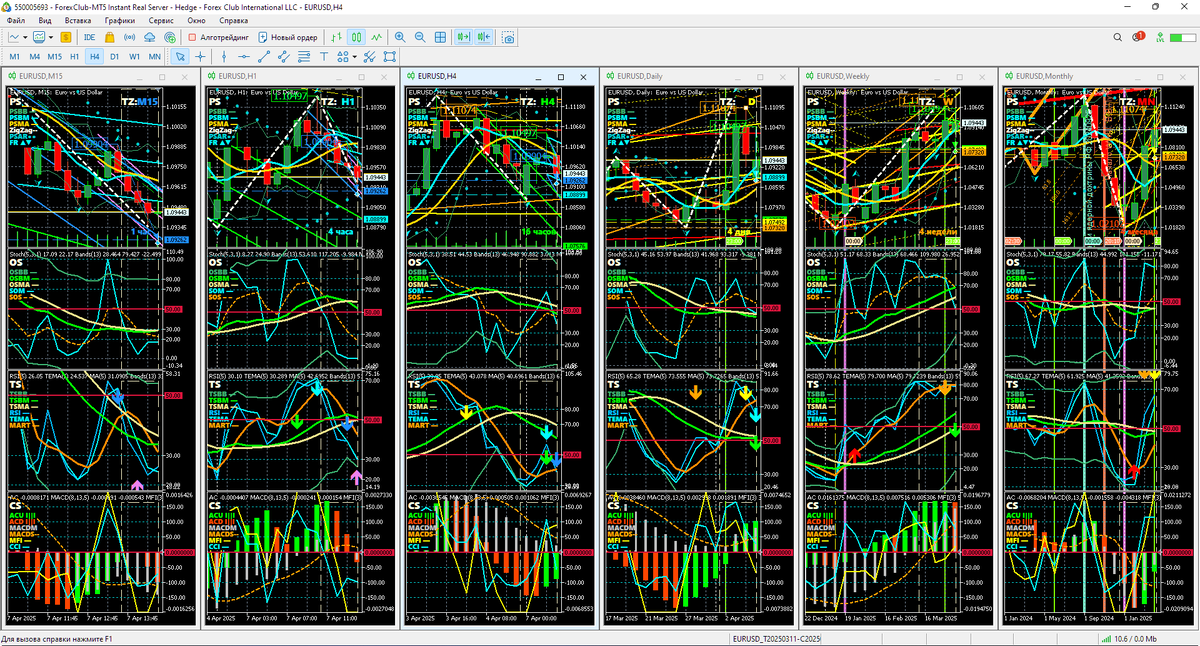Select the text label tool
The width and height of the screenshot is (1200, 646).
[x=324, y=56]
